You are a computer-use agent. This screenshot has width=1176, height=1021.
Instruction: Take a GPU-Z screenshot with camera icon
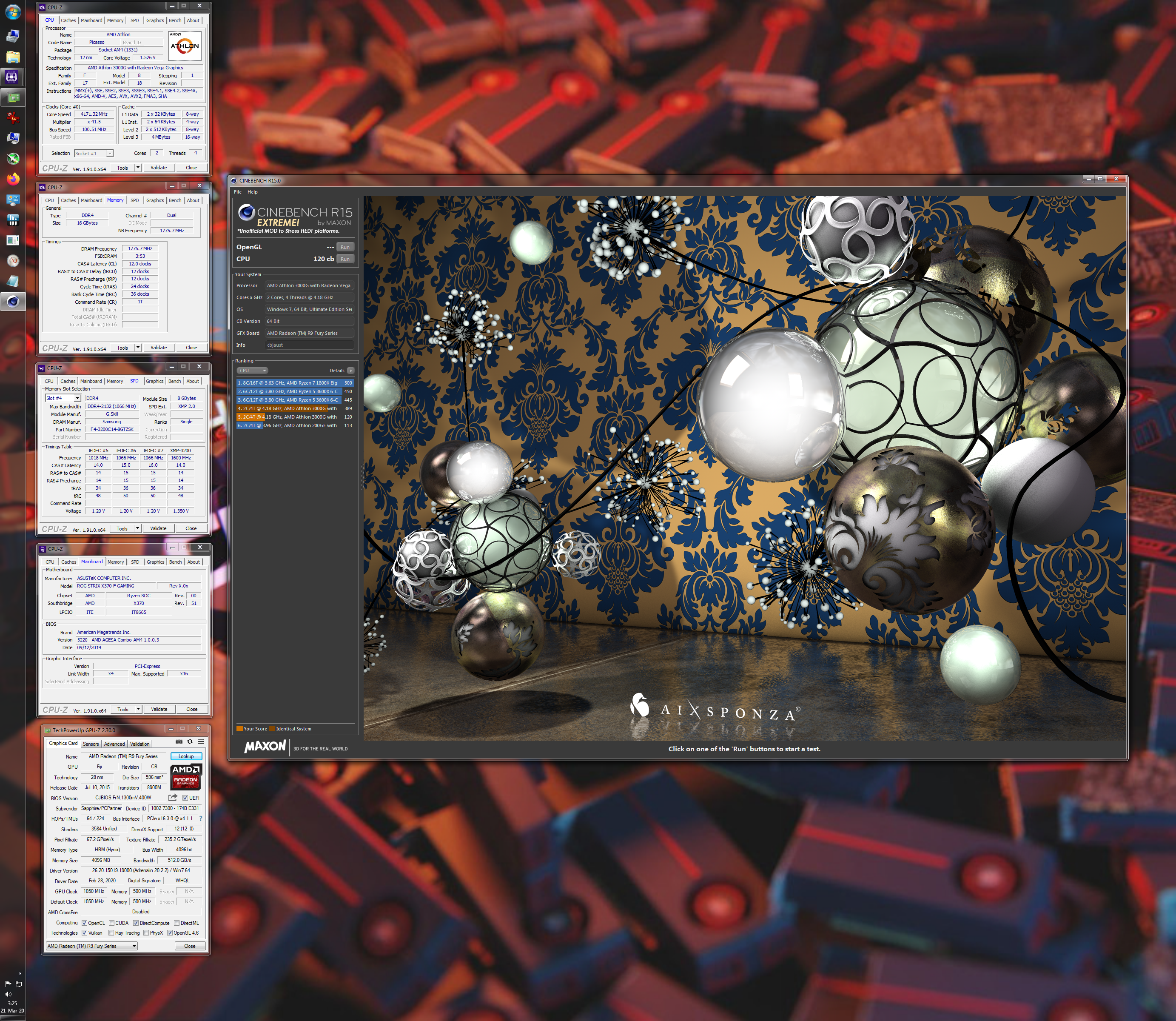coord(179,742)
